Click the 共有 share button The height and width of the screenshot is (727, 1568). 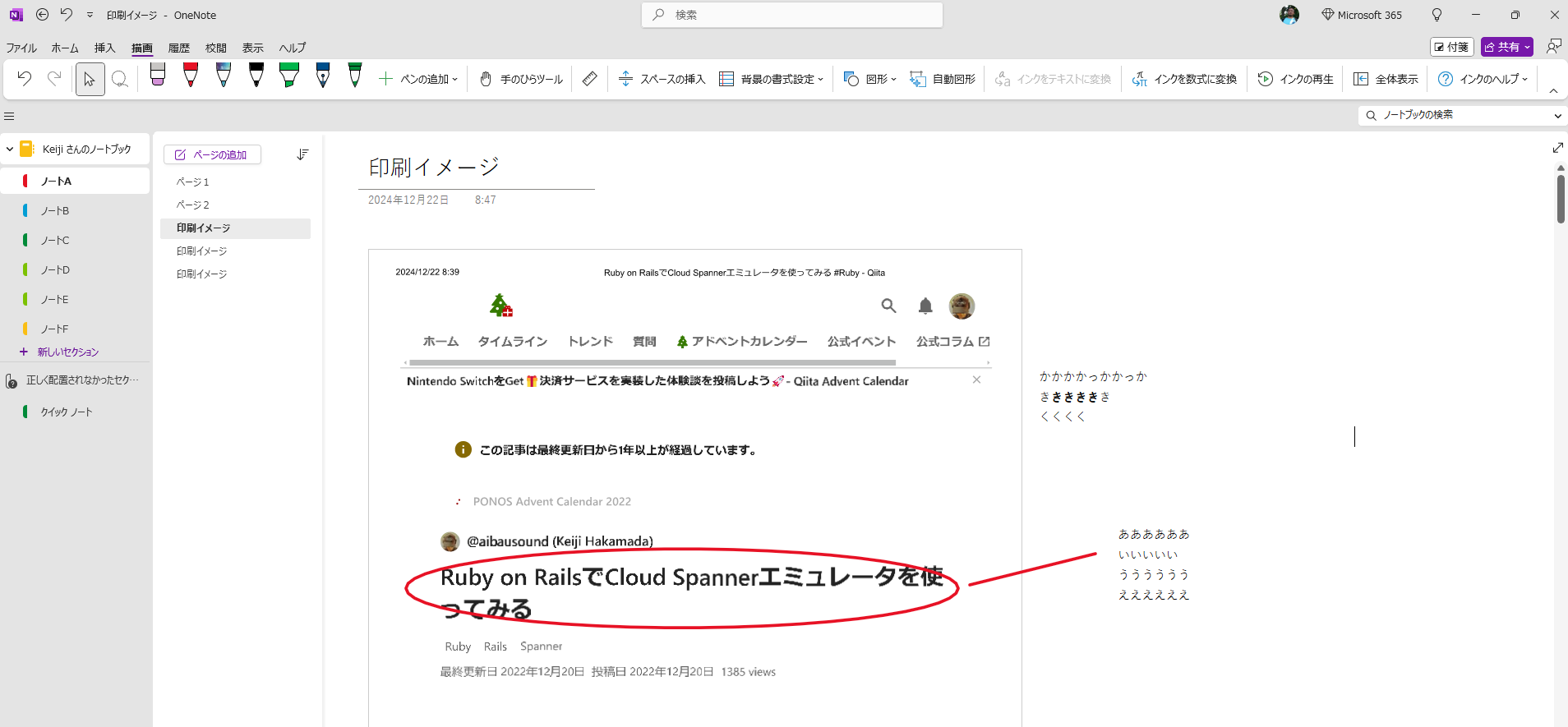click(1506, 47)
